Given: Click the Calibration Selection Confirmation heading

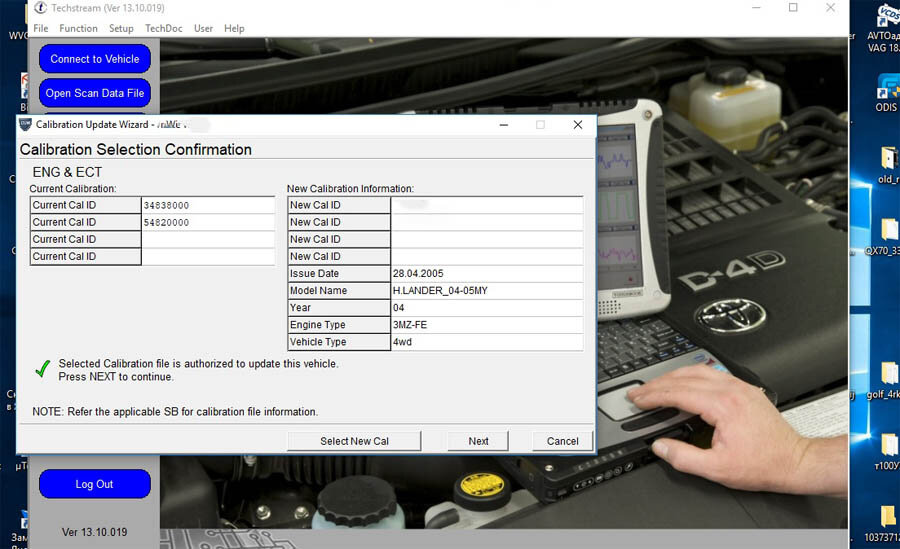Looking at the screenshot, I should [x=136, y=149].
